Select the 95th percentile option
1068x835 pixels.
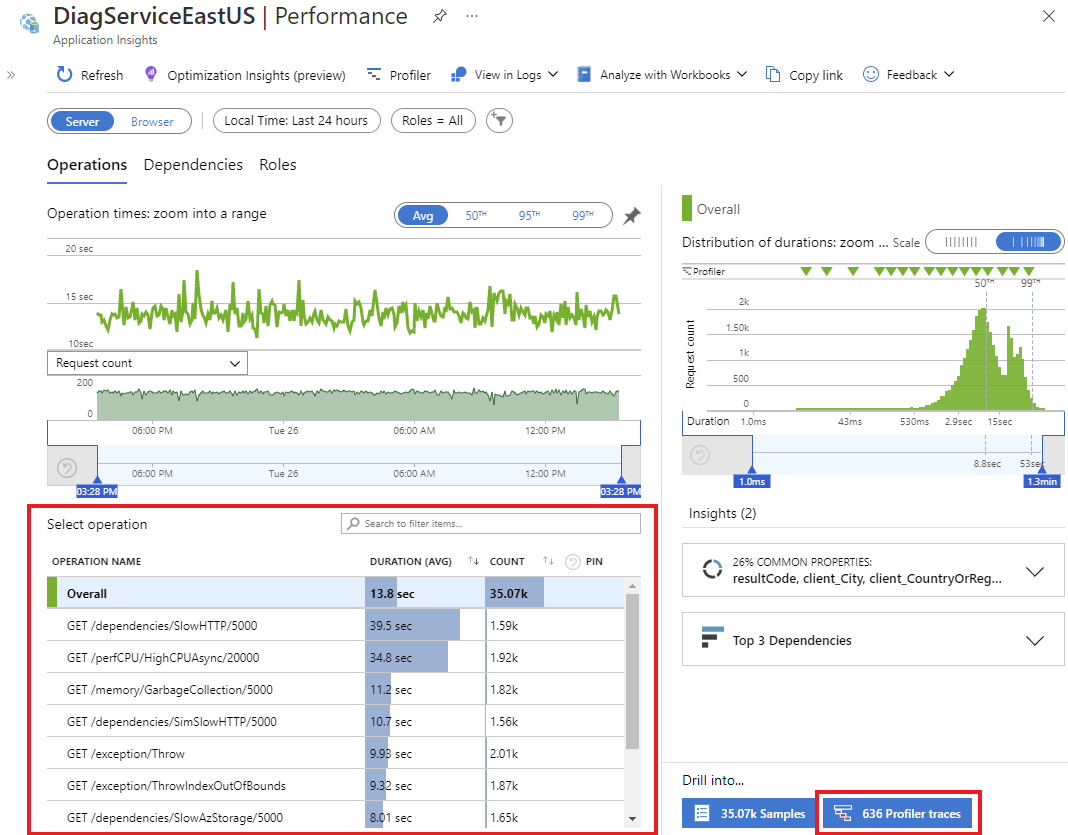529,215
